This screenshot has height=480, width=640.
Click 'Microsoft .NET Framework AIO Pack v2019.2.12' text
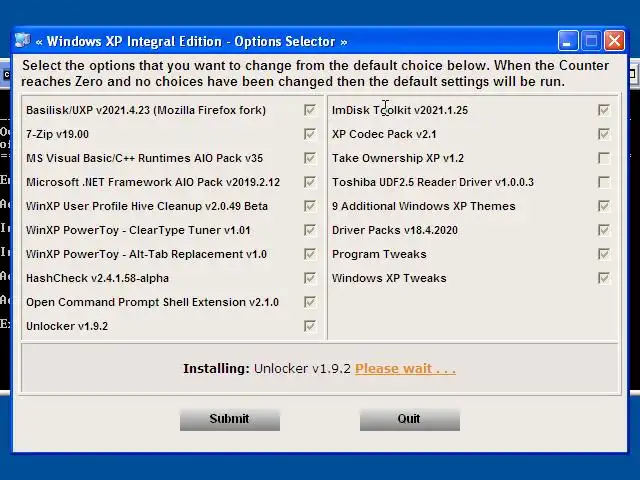(x=153, y=182)
